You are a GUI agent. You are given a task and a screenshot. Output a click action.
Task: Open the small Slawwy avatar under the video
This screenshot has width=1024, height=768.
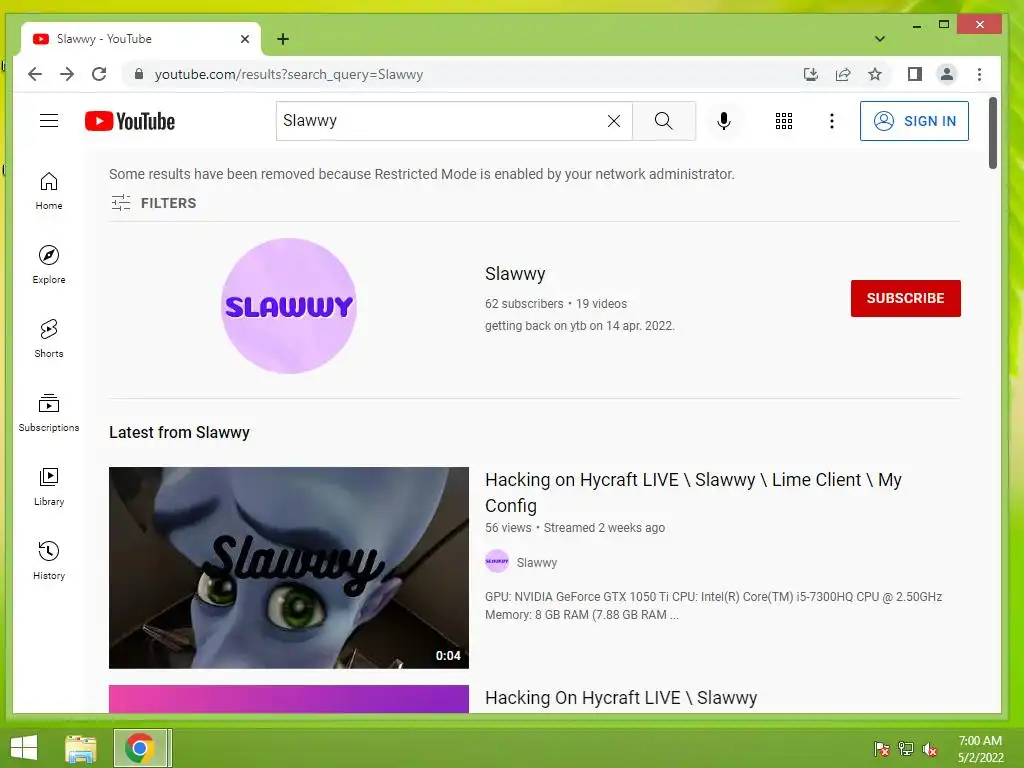497,561
